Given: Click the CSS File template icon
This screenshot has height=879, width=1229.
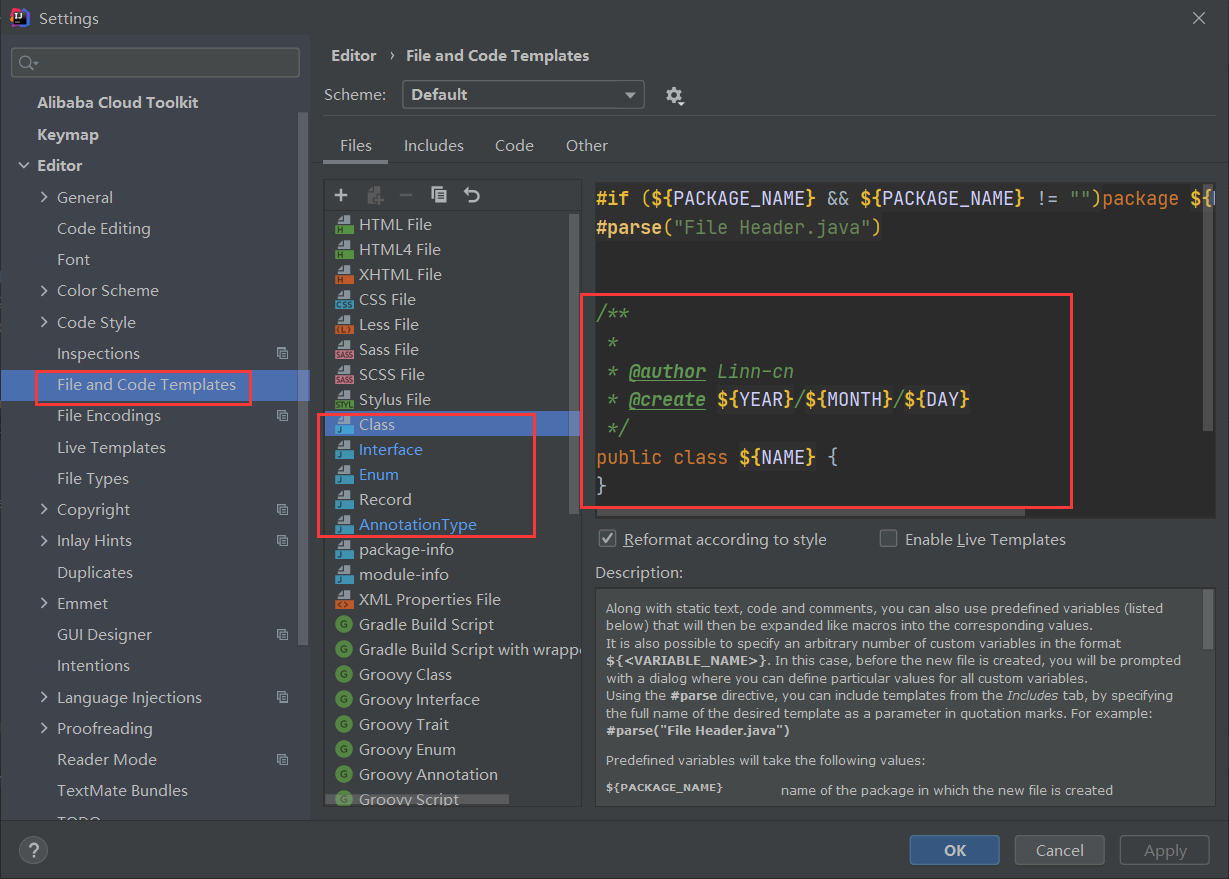Looking at the screenshot, I should [343, 300].
